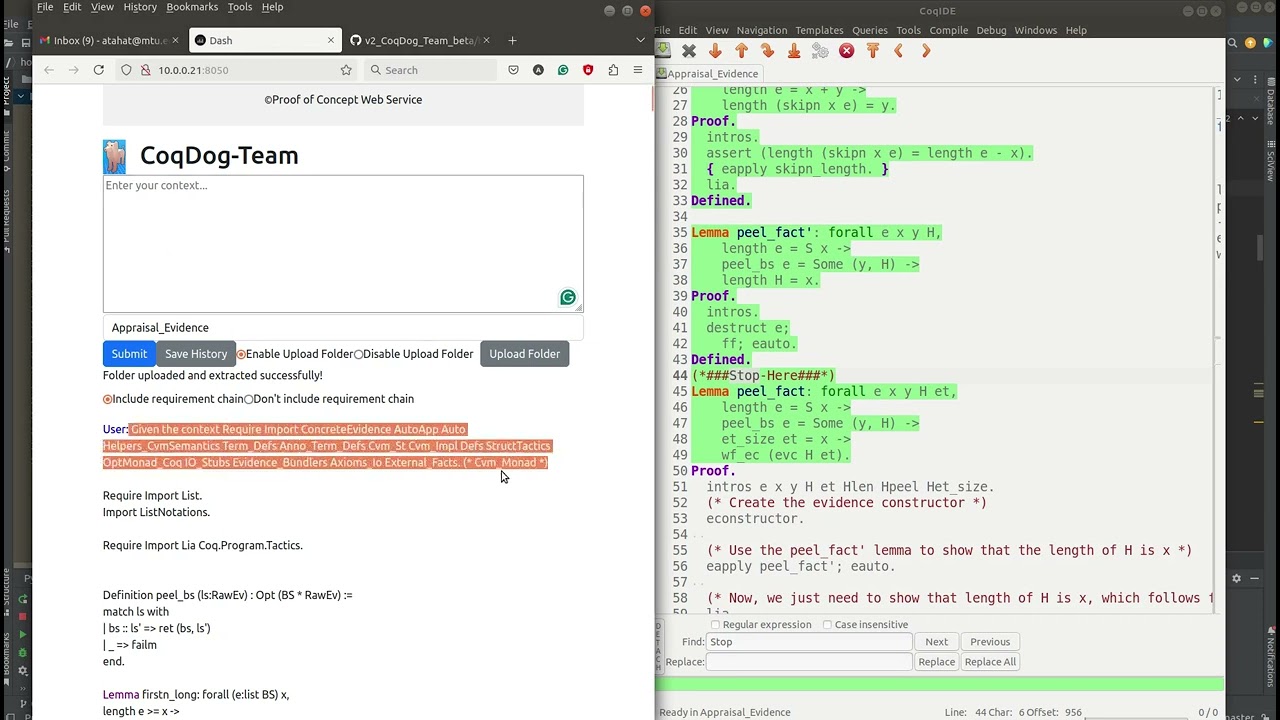Image resolution: width=1280 pixels, height=720 pixels.
Task: Run to end of CoqIDE file
Action: coord(794,50)
